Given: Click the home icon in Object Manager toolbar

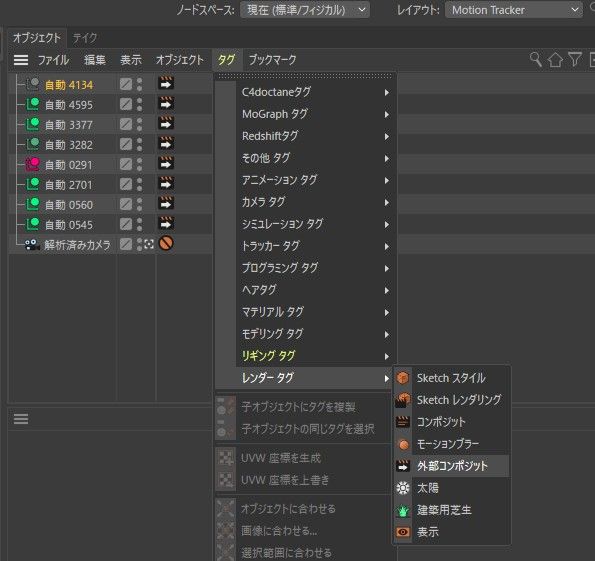Looking at the screenshot, I should (555, 60).
